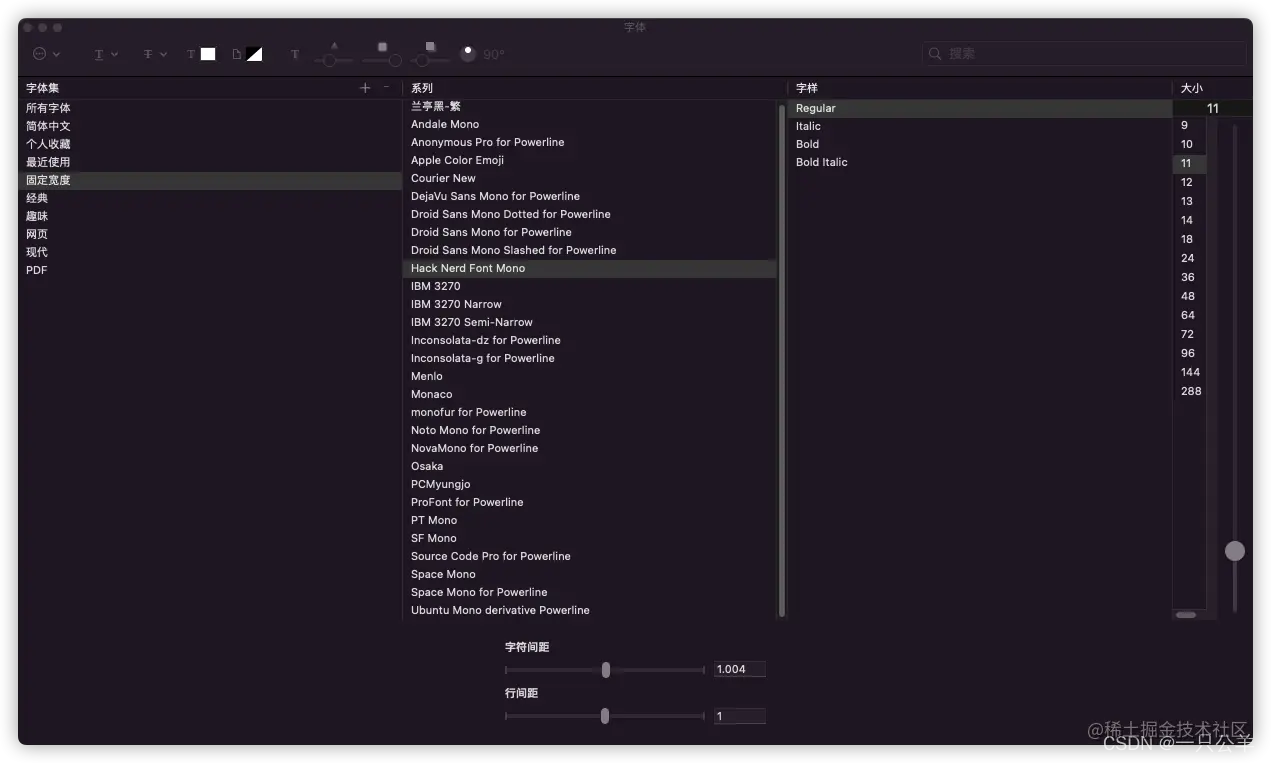Click the vertical font size slider knob

point(1235,551)
